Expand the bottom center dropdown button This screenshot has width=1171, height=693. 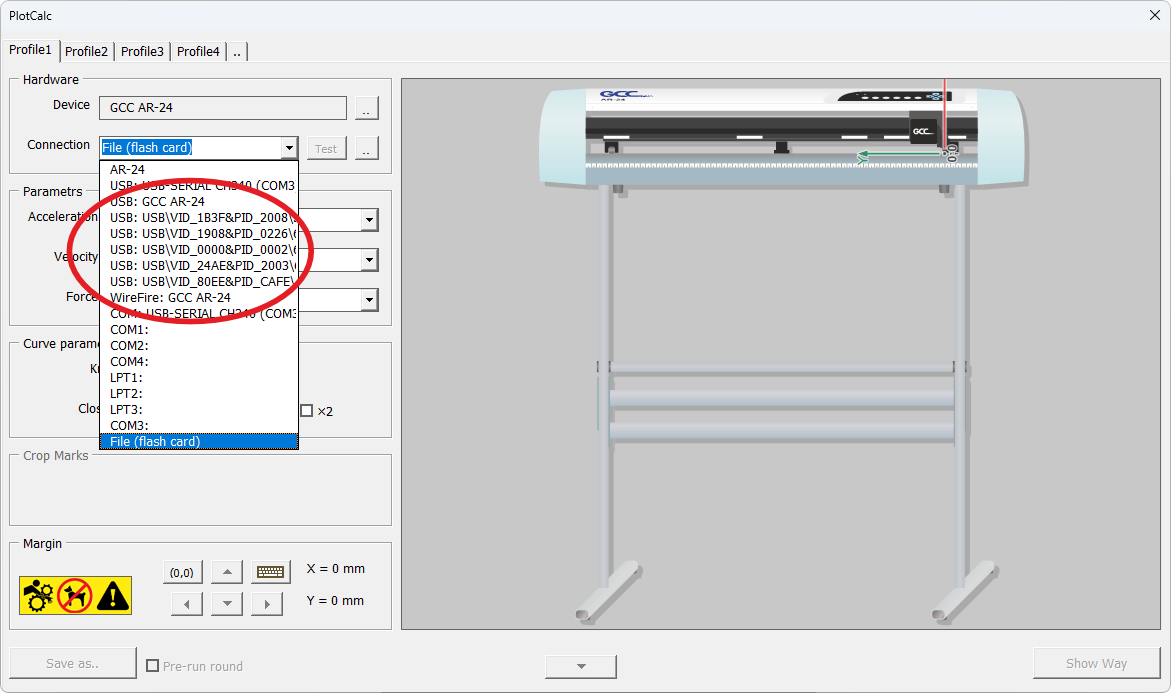tap(581, 666)
